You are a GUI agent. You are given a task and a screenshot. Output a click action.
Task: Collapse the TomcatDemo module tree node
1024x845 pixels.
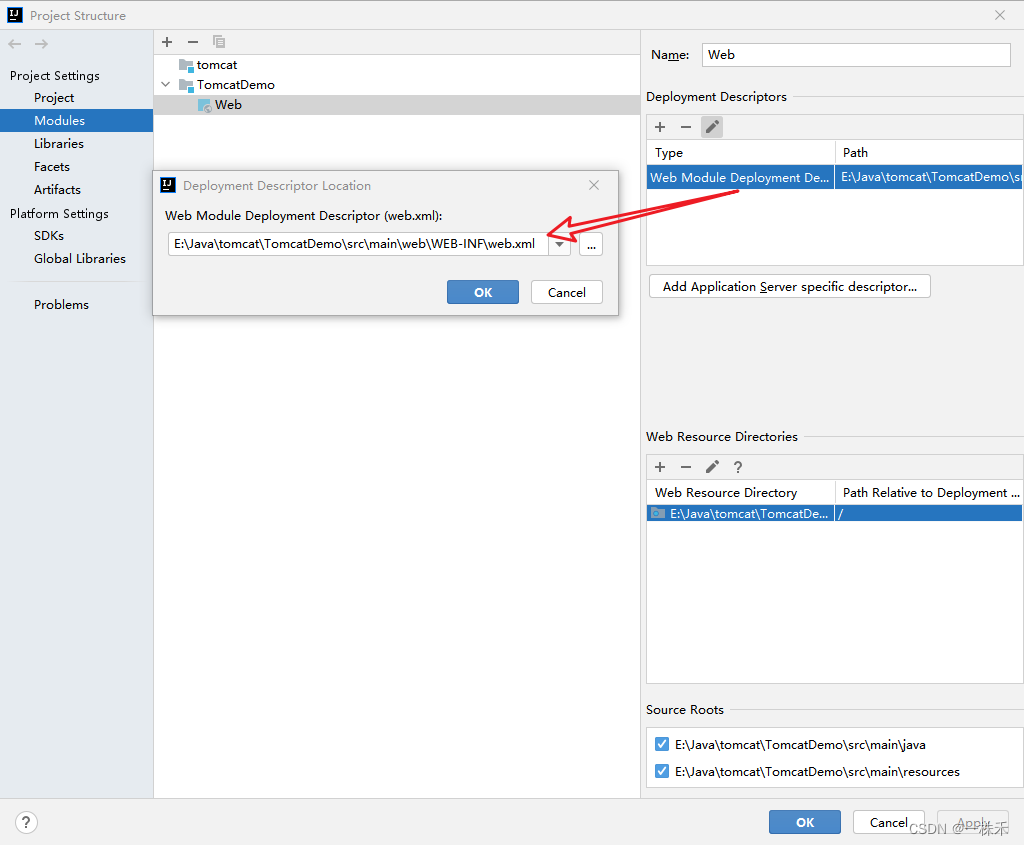166,84
